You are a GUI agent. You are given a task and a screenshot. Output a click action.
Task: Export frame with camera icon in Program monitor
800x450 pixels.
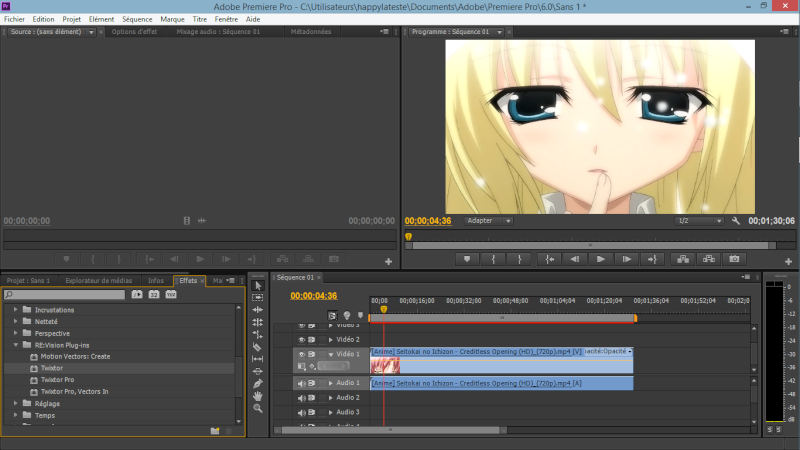click(734, 259)
